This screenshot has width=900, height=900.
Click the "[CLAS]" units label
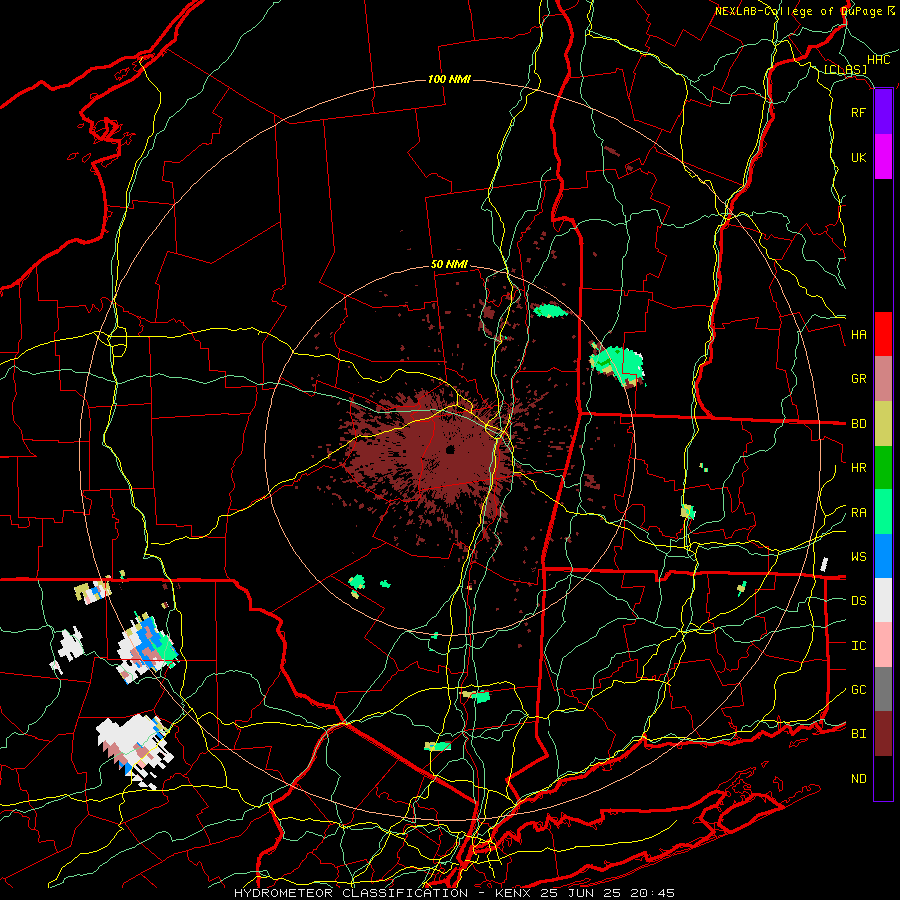coord(845,70)
